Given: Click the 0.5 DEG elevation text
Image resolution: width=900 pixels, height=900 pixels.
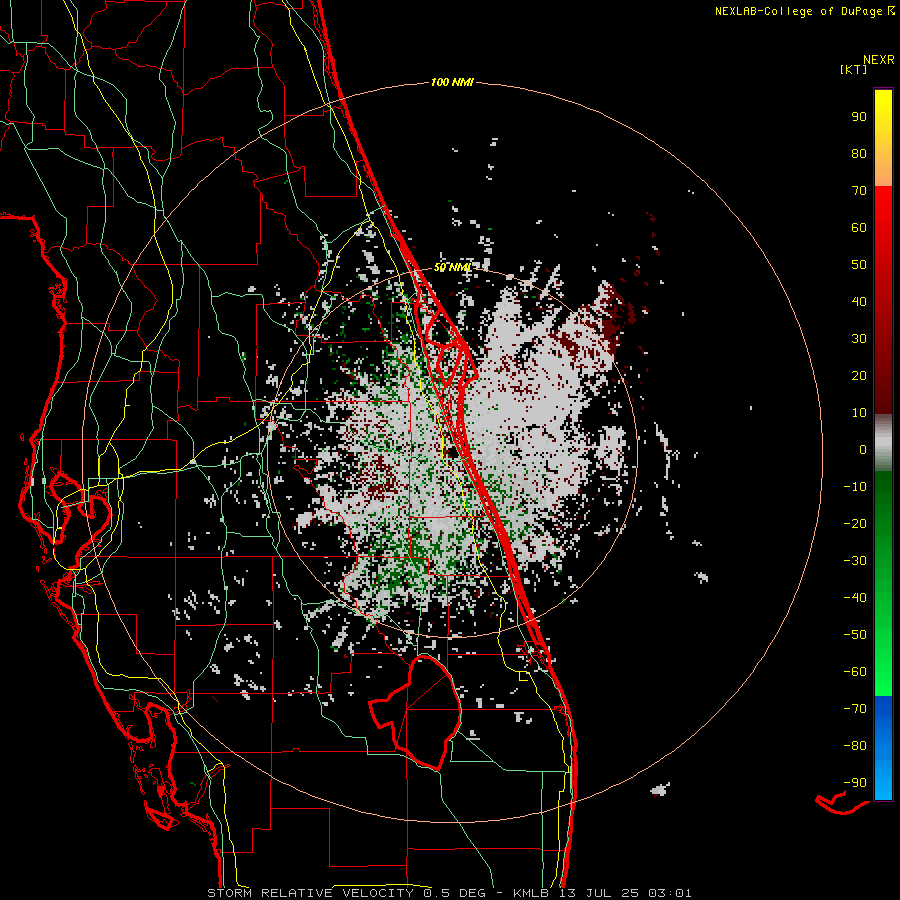Looking at the screenshot, I should click(455, 893).
